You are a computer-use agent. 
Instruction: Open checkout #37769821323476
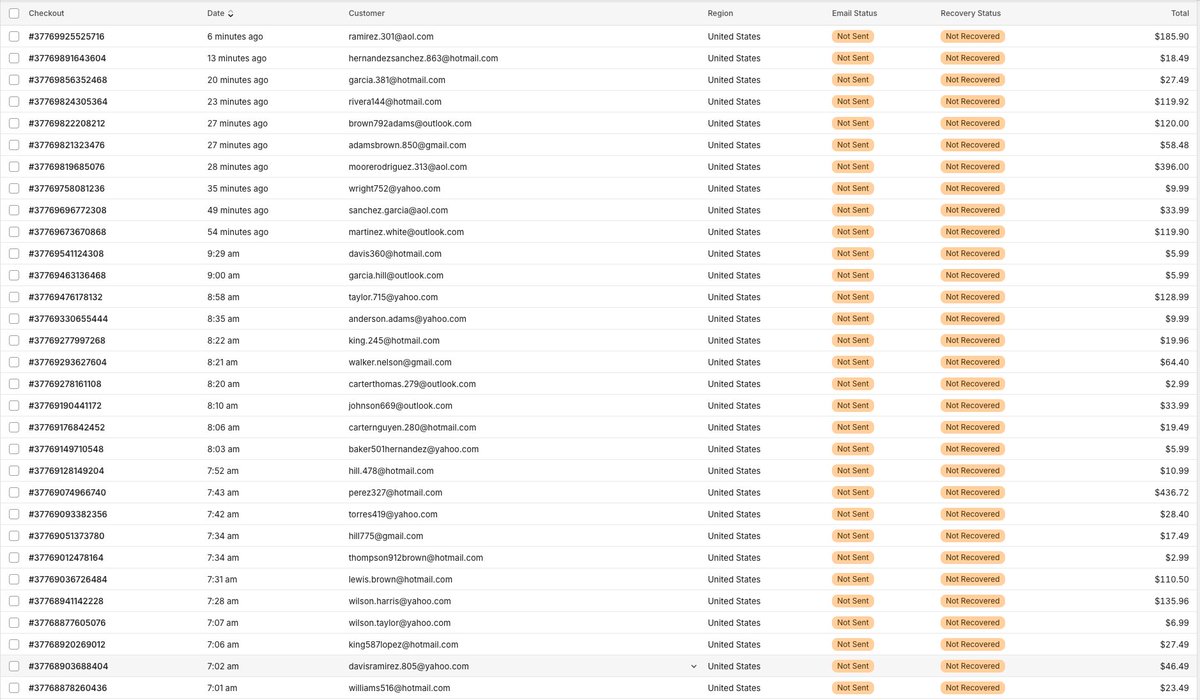(67, 145)
